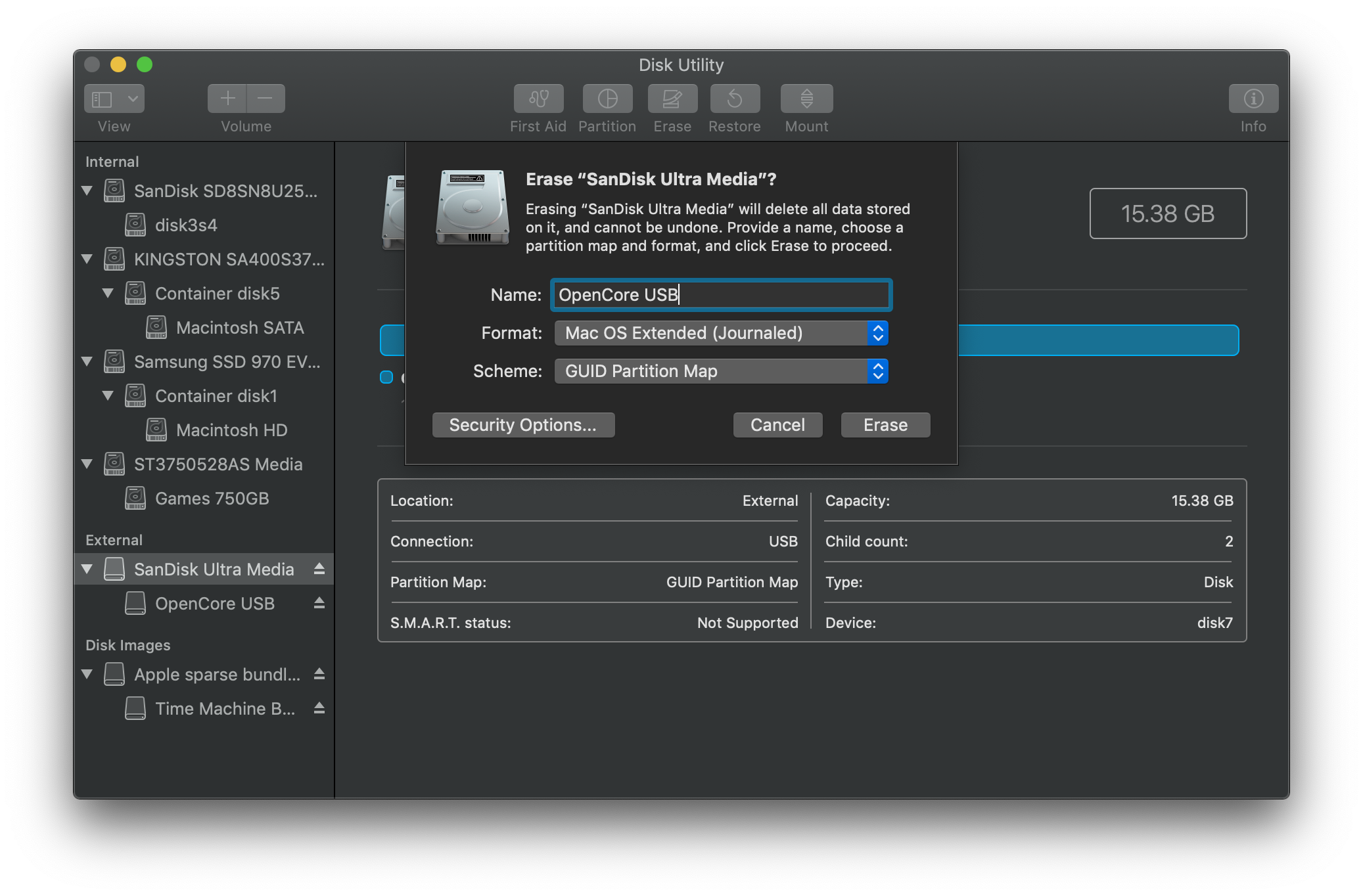
Task: Click the Partition toolbar icon
Action: 607,99
